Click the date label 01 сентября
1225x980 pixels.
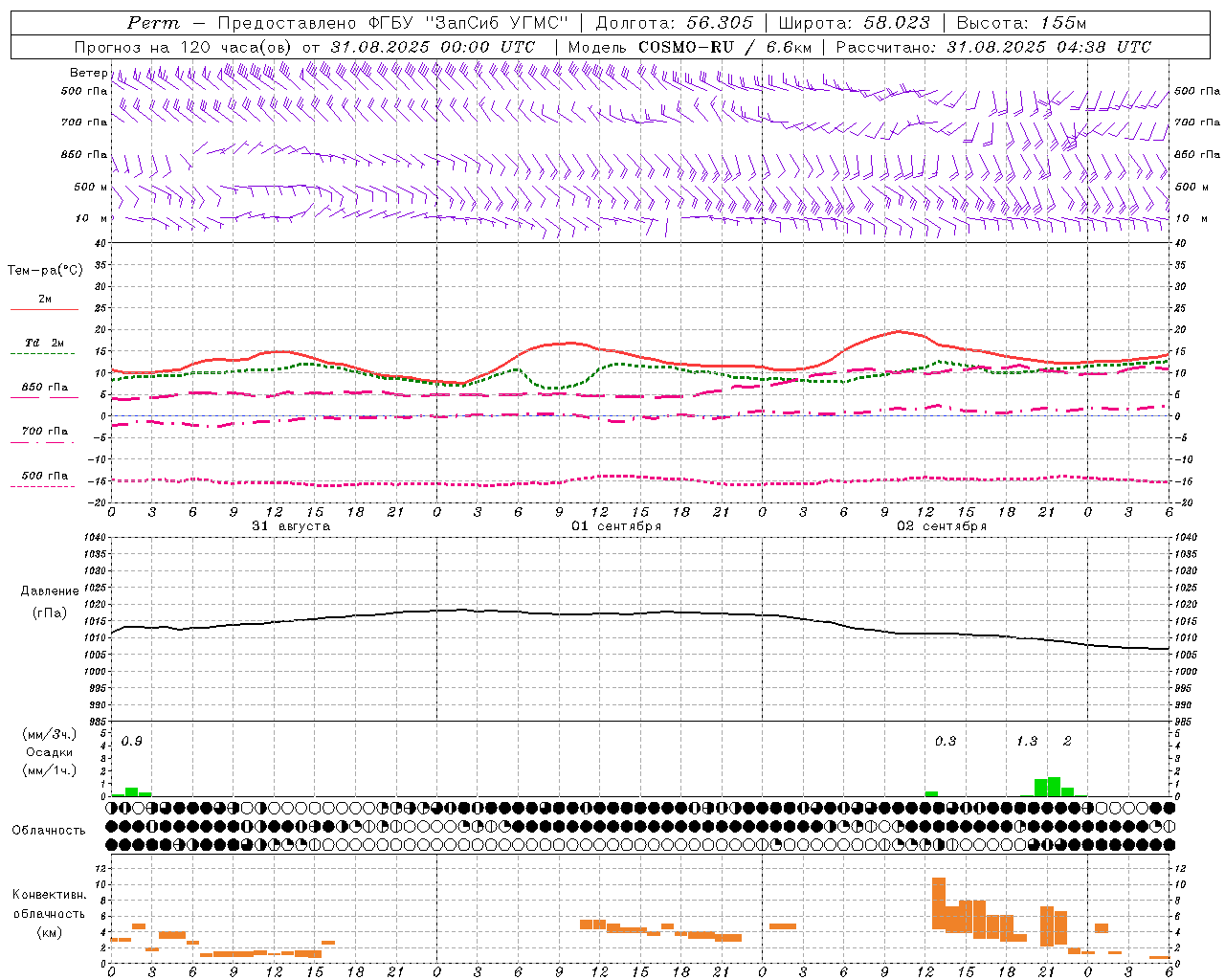[616, 526]
